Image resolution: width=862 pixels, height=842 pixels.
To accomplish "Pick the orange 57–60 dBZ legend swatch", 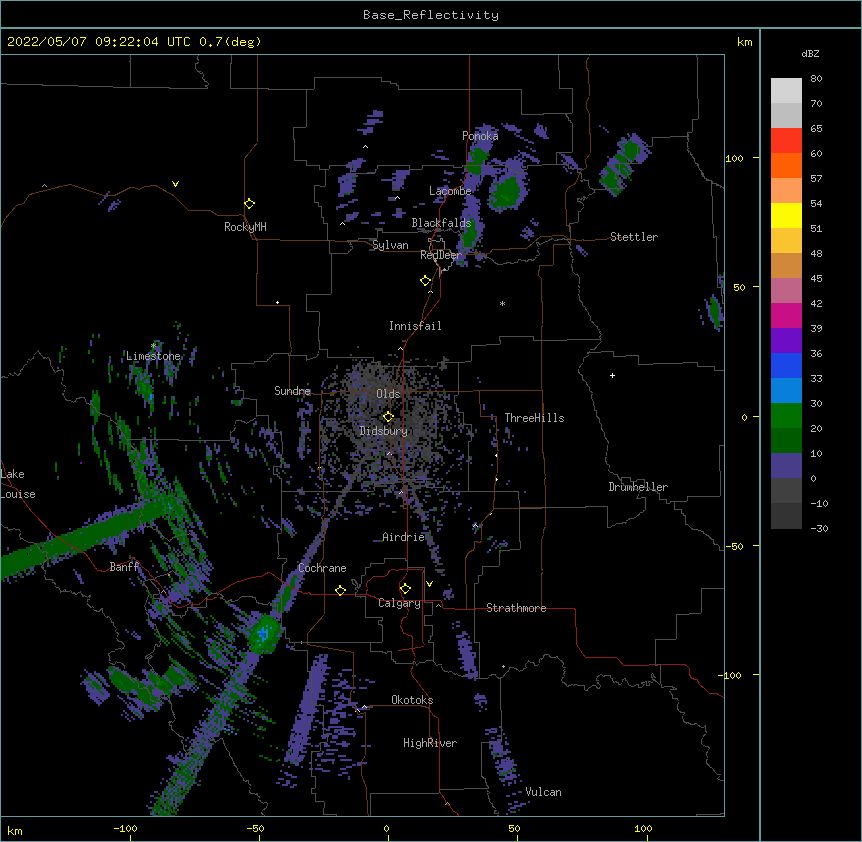I will 786,165.
